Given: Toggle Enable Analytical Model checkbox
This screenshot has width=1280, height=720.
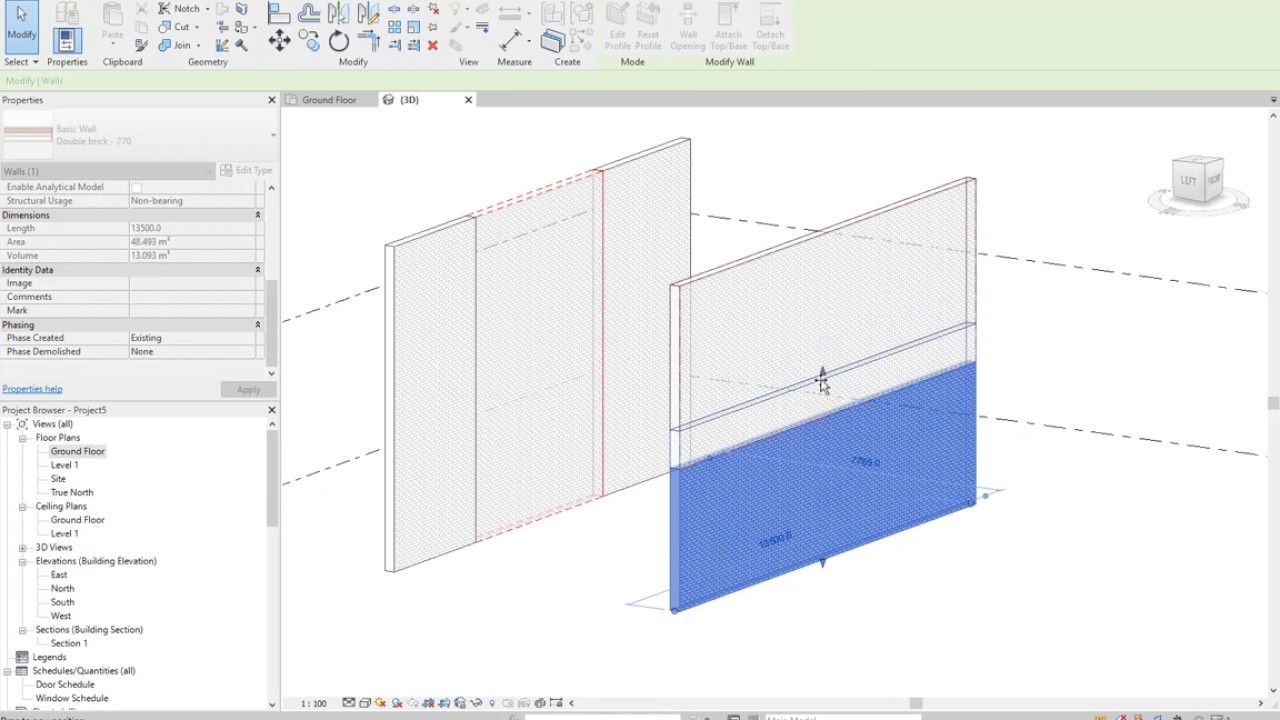Looking at the screenshot, I should tap(137, 187).
